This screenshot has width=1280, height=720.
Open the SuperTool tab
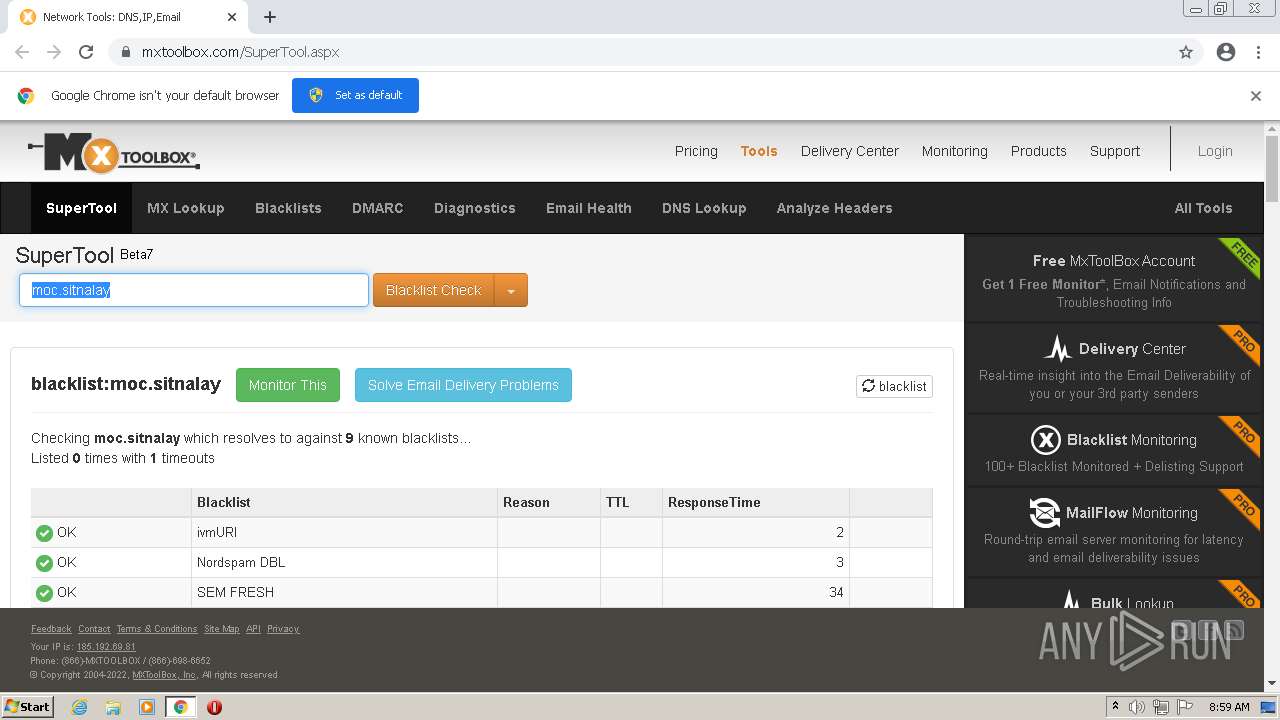click(81, 208)
